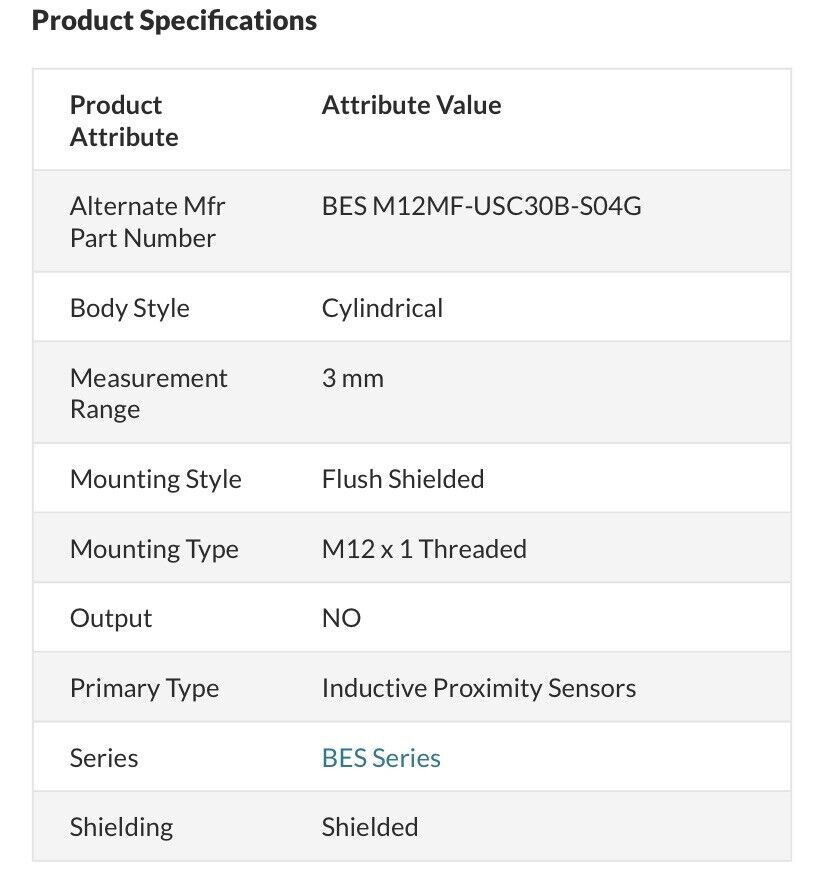Viewport: 828px width, 894px height.
Task: Open the BES Series link
Action: pos(381,758)
